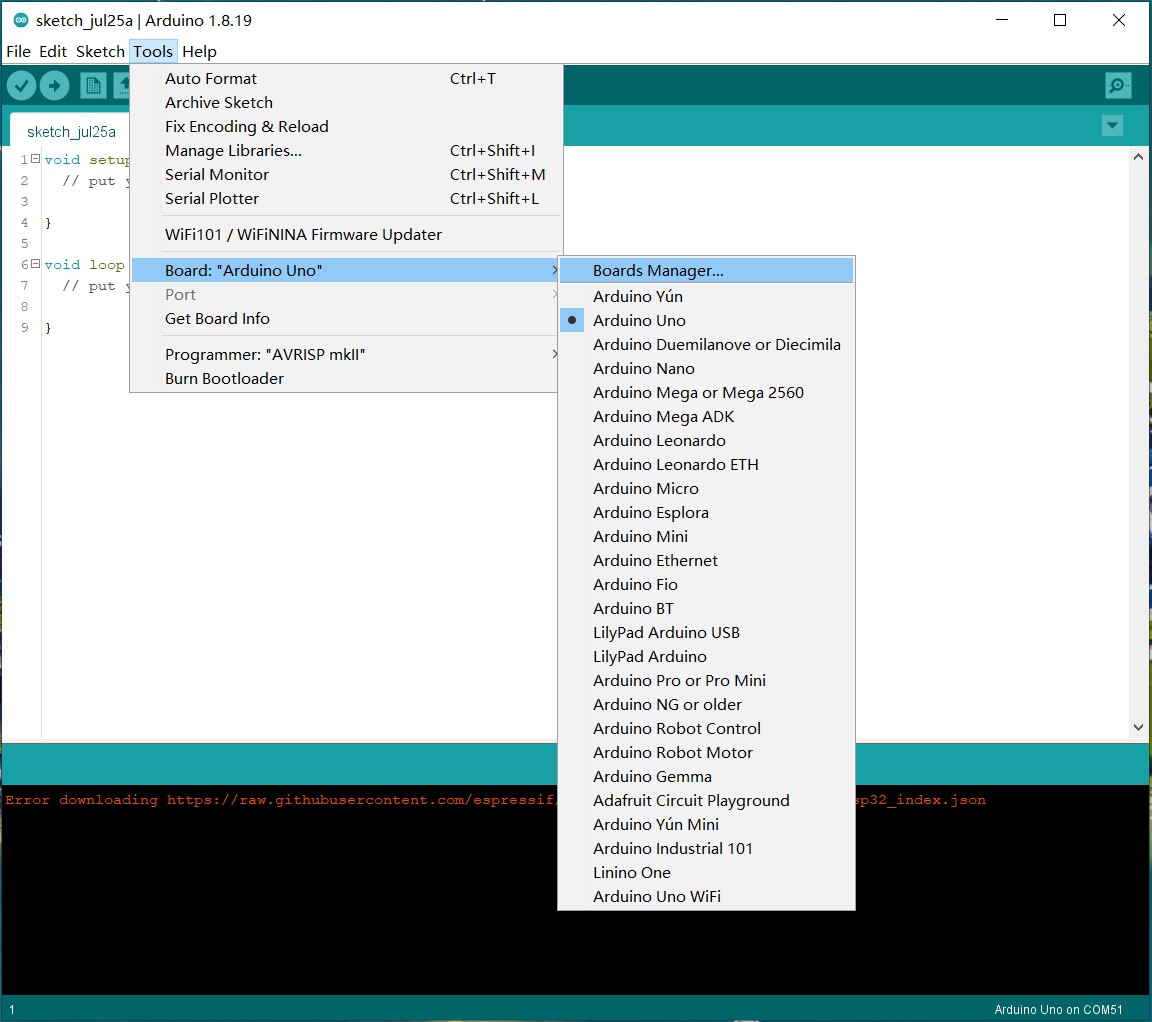Choose Arduino Mini
The image size is (1152, 1022).
pyautogui.click(x=706, y=536)
